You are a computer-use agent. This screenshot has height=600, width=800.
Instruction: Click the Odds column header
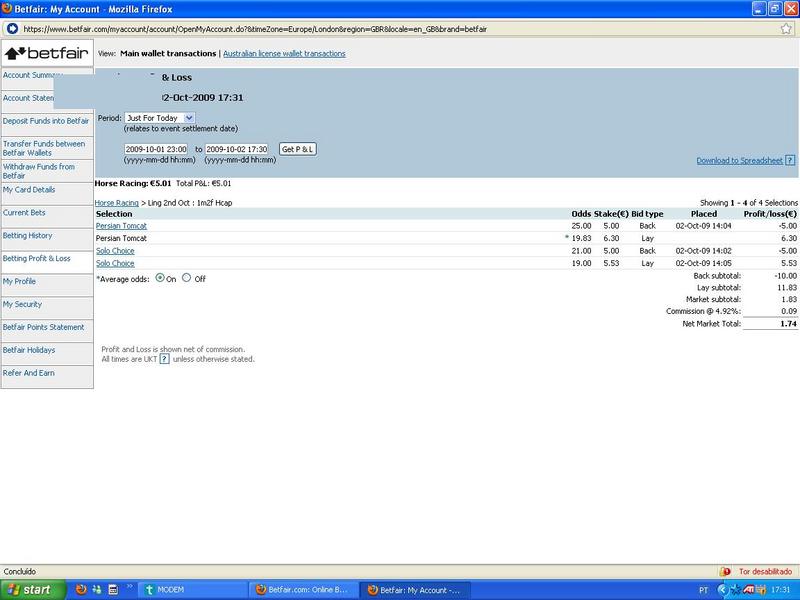pyautogui.click(x=582, y=214)
